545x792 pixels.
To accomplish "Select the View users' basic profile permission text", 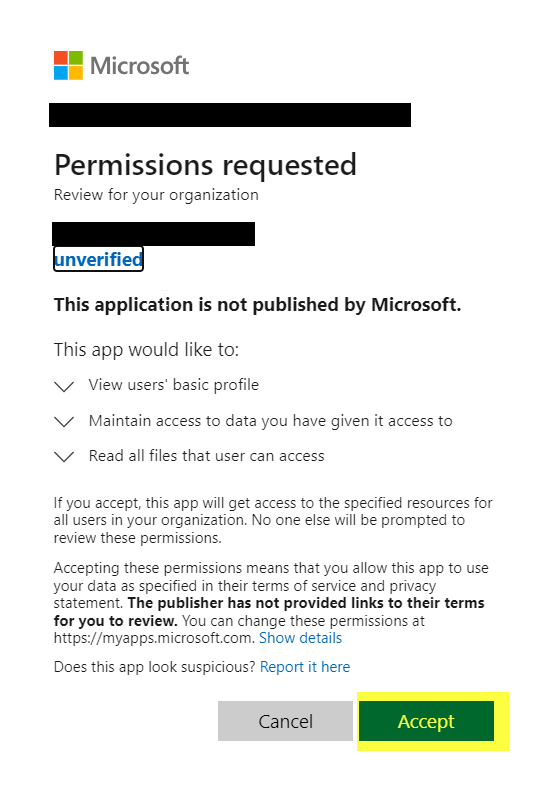I will pos(174,385).
